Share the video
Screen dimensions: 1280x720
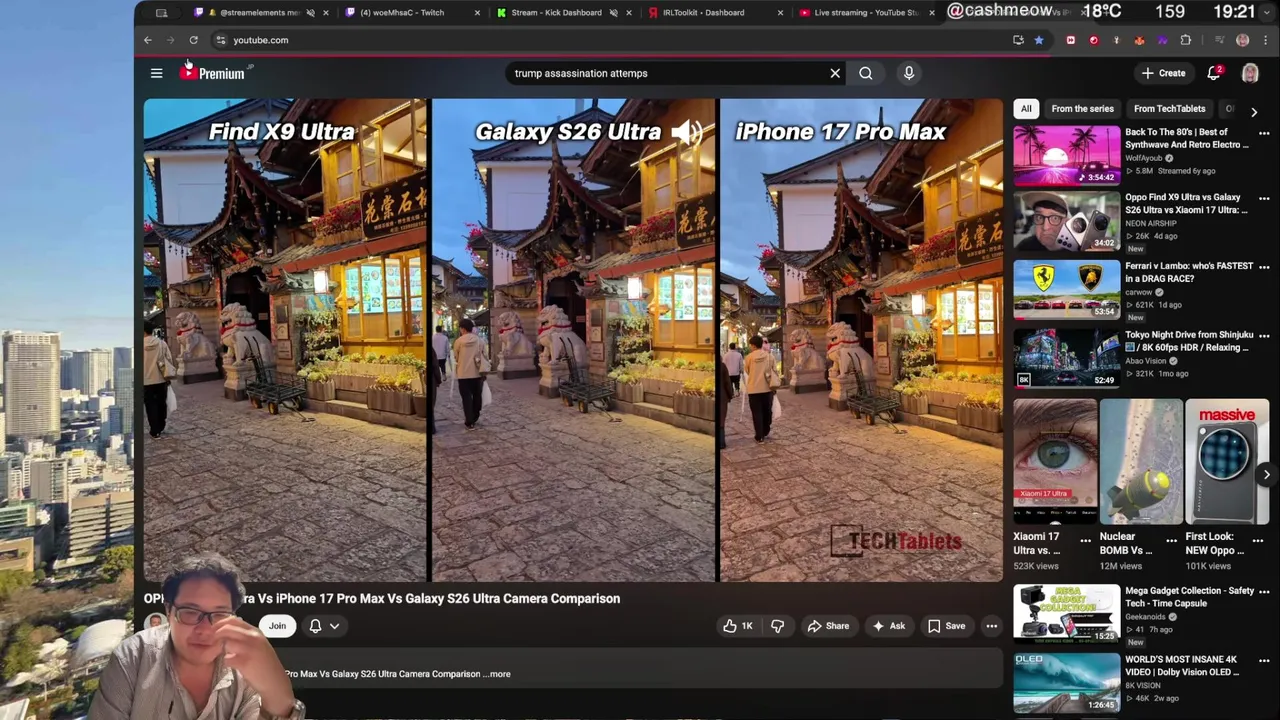828,626
